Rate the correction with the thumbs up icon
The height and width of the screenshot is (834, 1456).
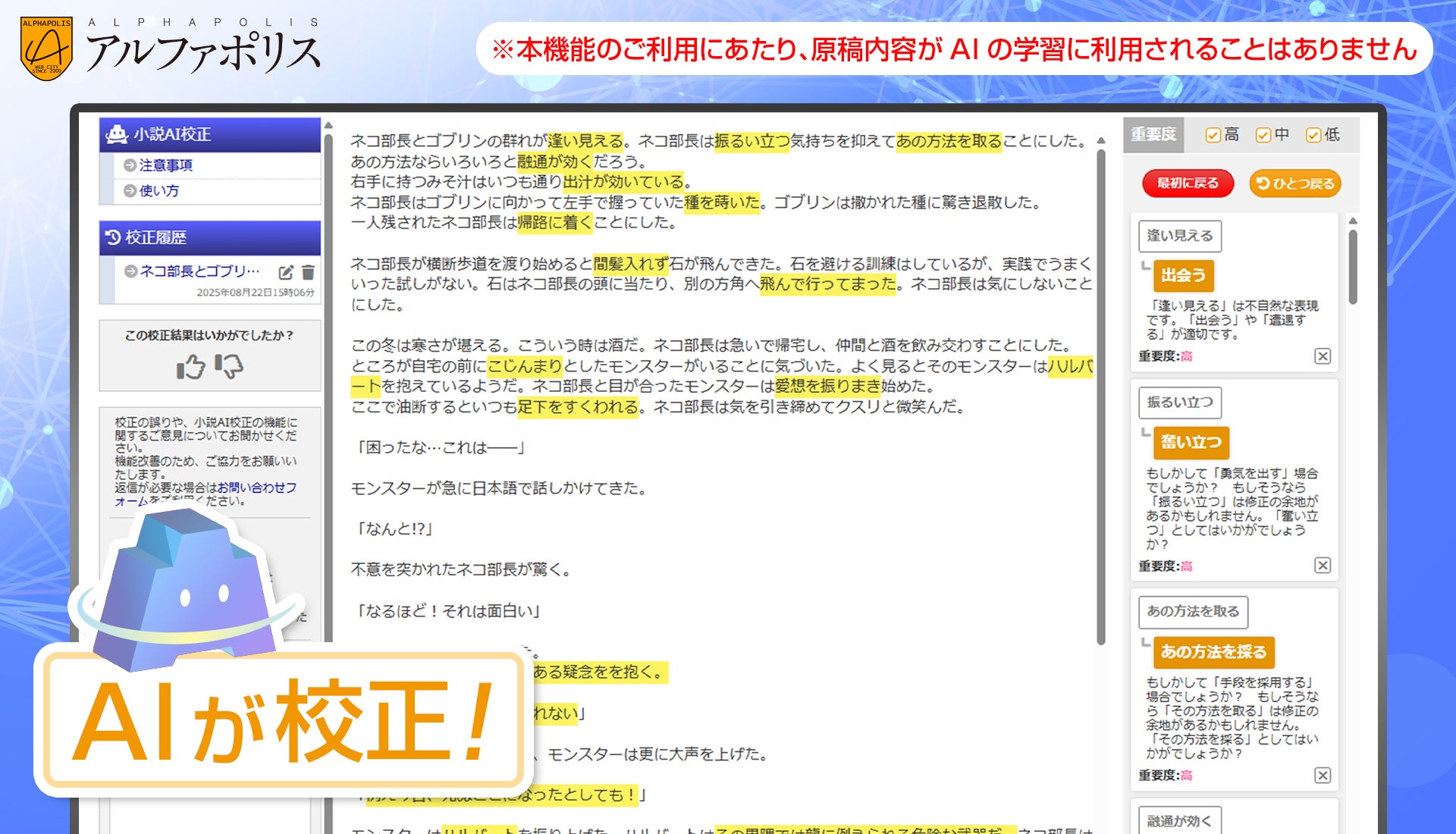(190, 366)
